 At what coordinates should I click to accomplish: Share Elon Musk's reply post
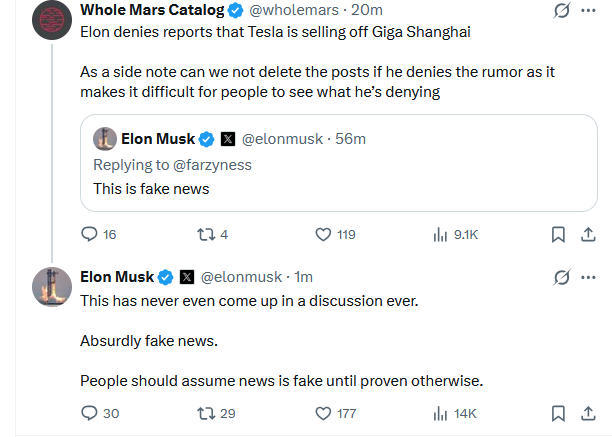(588, 414)
